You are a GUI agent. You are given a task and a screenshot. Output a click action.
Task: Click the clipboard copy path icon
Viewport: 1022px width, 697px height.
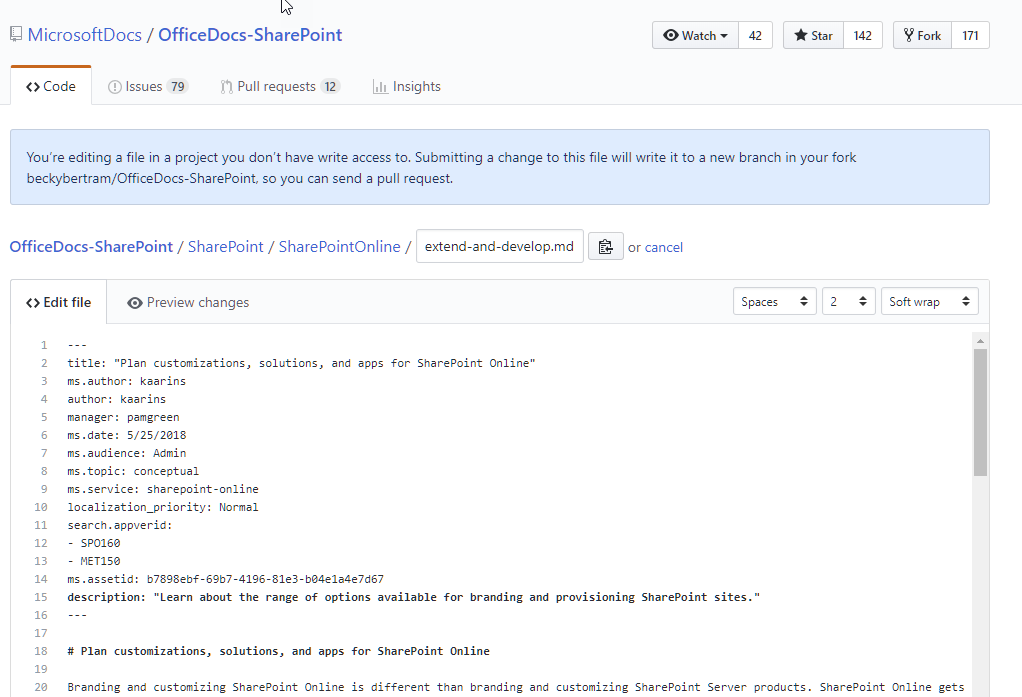pyautogui.click(x=605, y=247)
